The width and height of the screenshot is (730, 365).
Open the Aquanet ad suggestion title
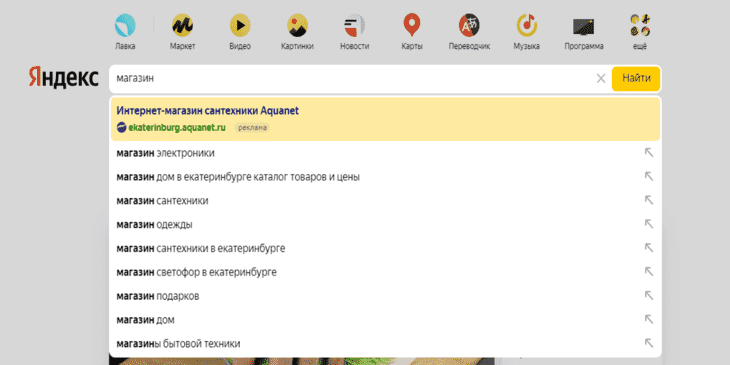208,111
